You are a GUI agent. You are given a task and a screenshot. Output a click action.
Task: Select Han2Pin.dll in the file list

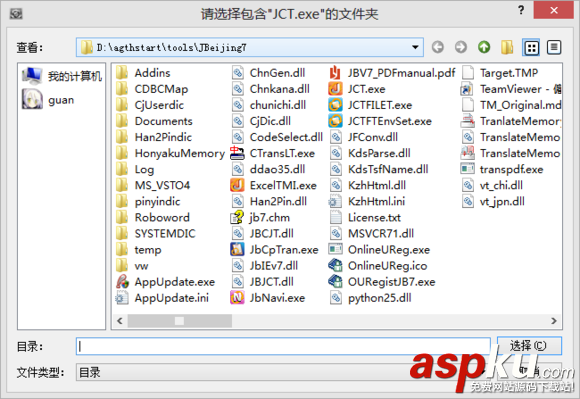269,202
